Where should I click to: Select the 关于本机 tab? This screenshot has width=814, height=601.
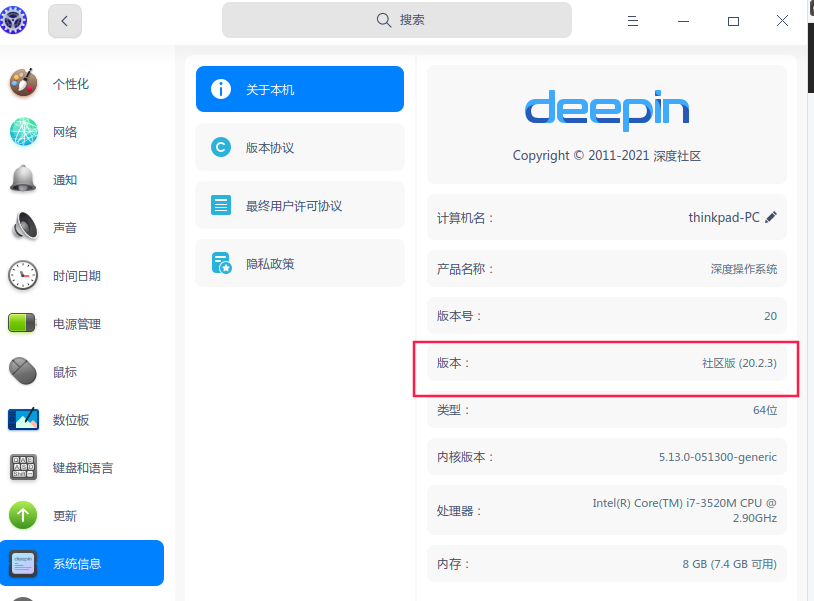click(x=300, y=89)
